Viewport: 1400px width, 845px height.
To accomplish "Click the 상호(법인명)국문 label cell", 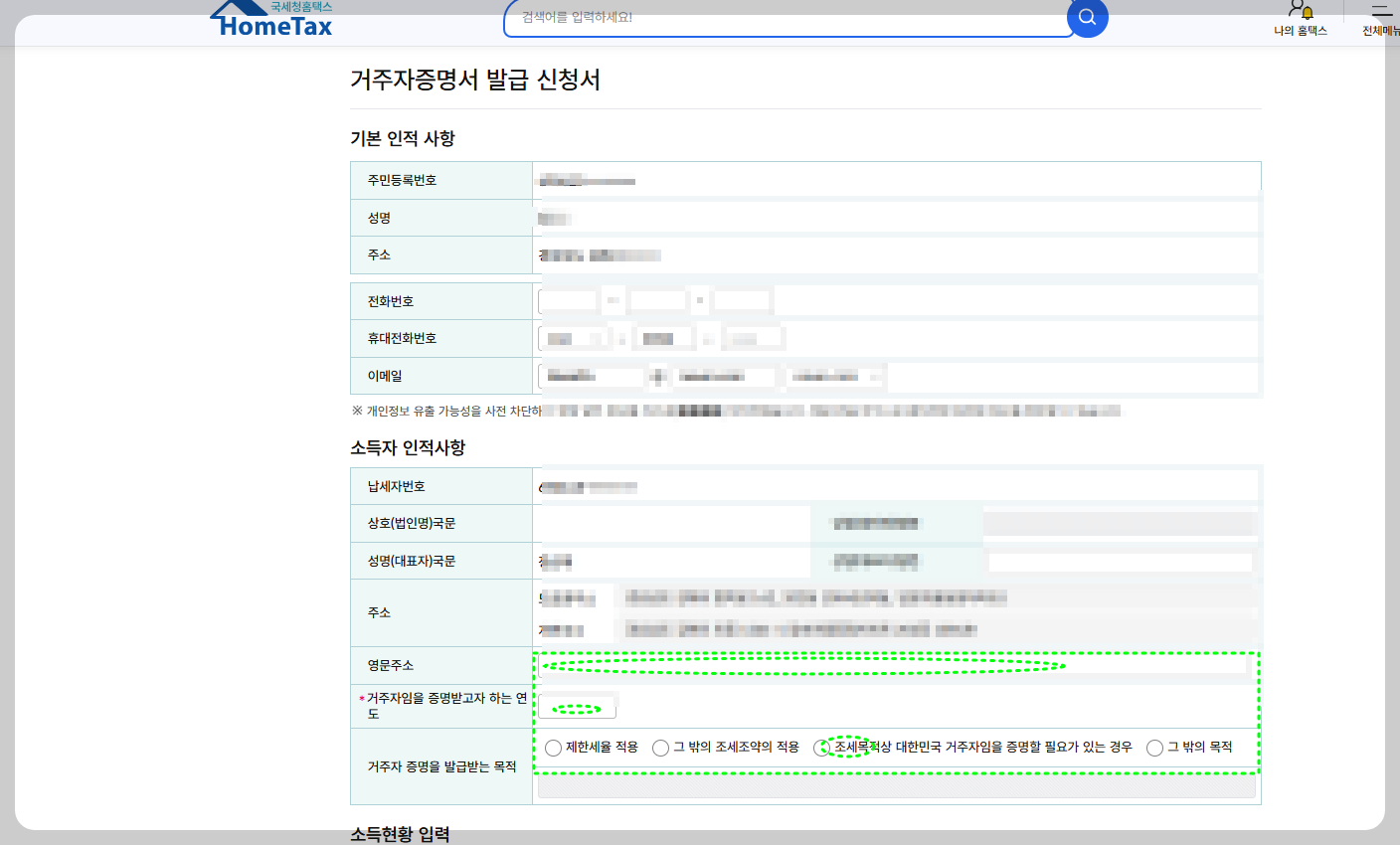I will (441, 523).
